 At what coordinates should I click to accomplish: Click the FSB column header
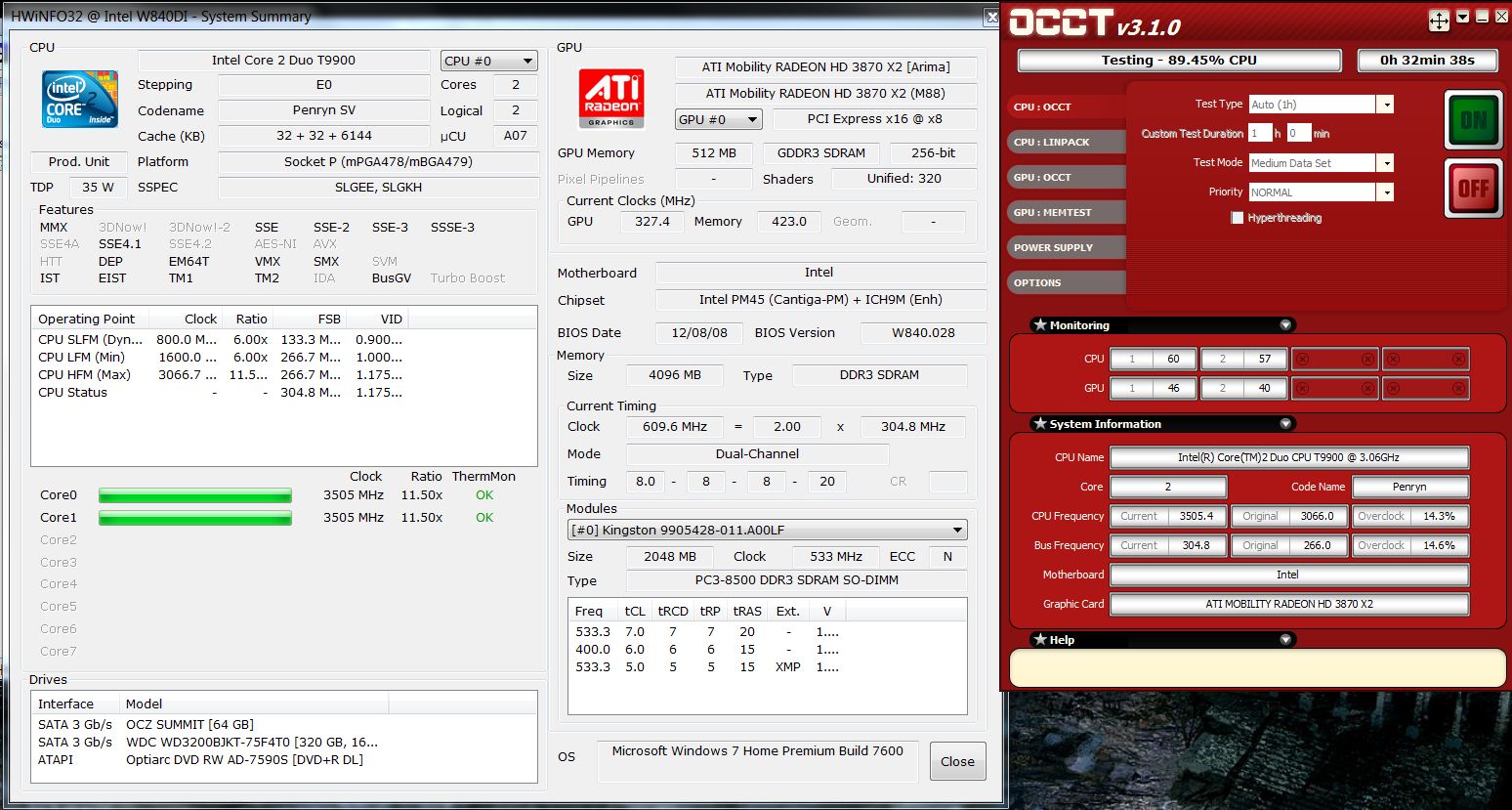pyautogui.click(x=309, y=319)
